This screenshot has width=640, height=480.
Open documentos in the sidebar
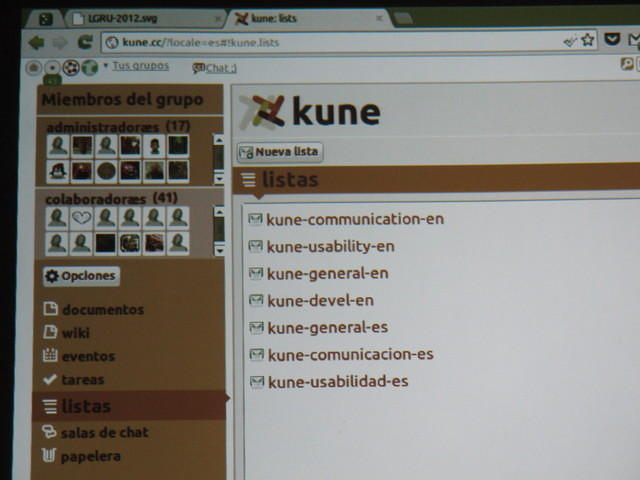[x=93, y=309]
